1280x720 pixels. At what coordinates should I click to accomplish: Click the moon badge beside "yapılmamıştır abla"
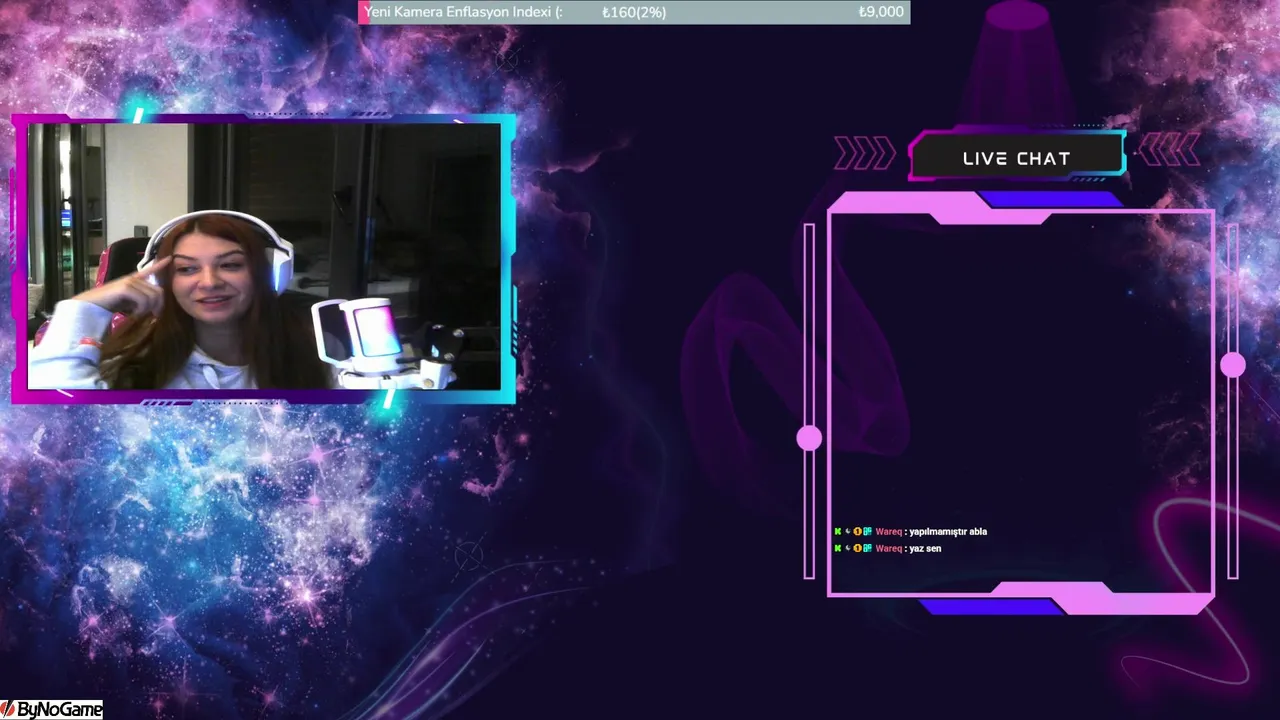[x=848, y=531]
